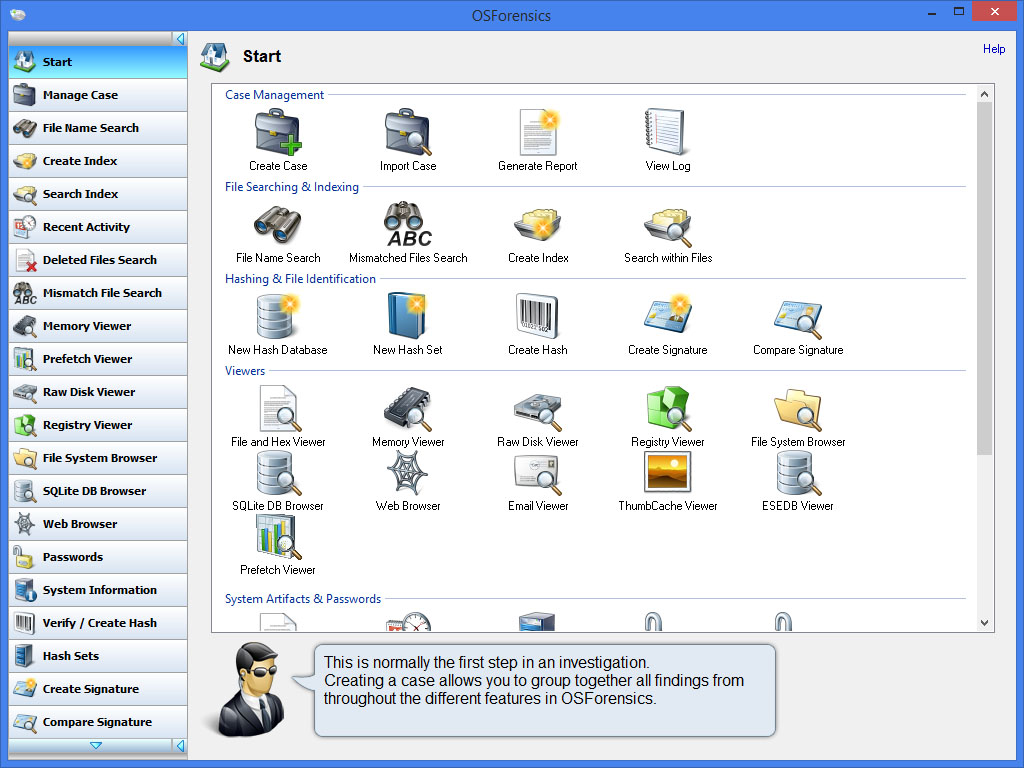The height and width of the screenshot is (768, 1024).
Task: Open Prefetch Viewer icon in Viewers section
Action: (x=278, y=537)
